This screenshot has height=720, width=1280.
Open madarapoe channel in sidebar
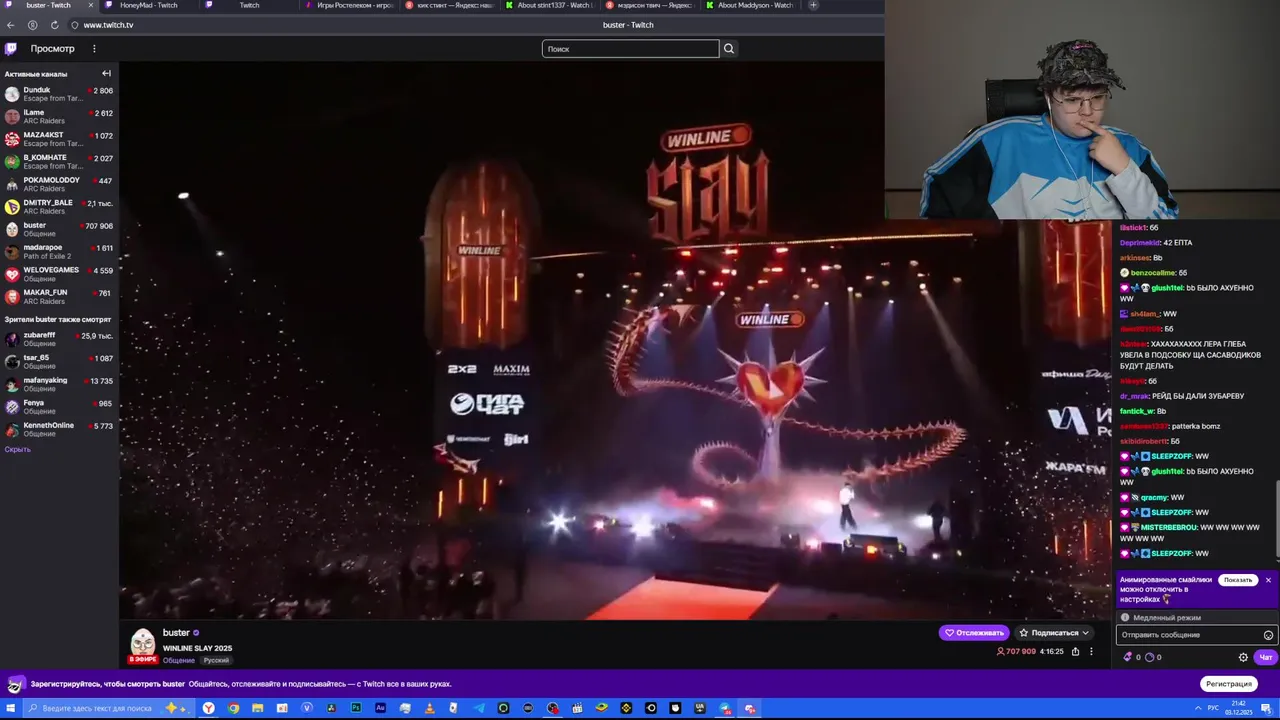click(x=59, y=251)
